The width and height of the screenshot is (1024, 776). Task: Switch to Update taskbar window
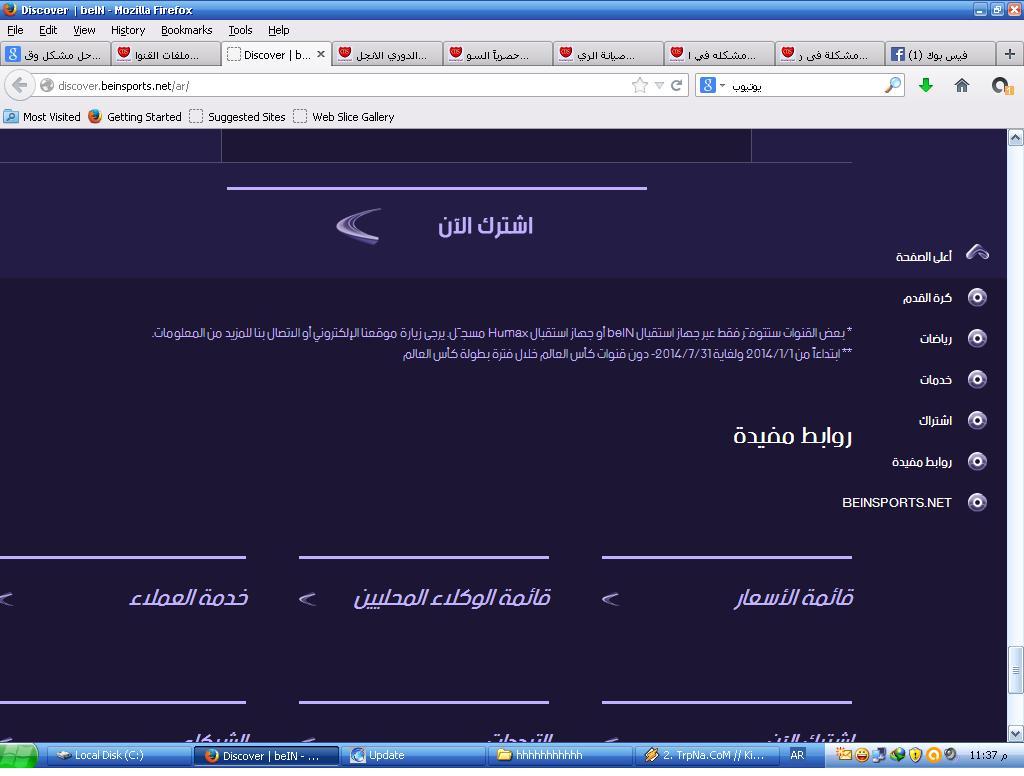(413, 756)
